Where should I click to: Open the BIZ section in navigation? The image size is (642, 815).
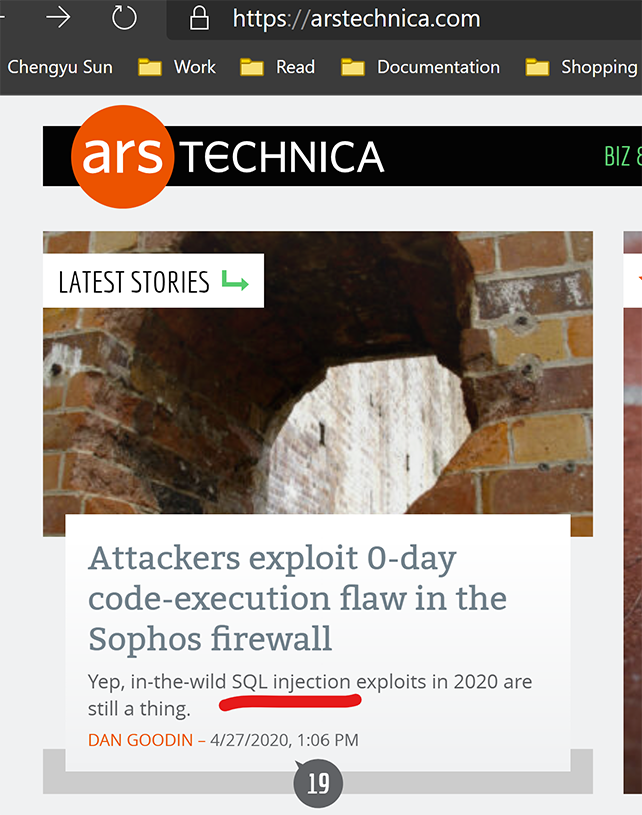622,156
